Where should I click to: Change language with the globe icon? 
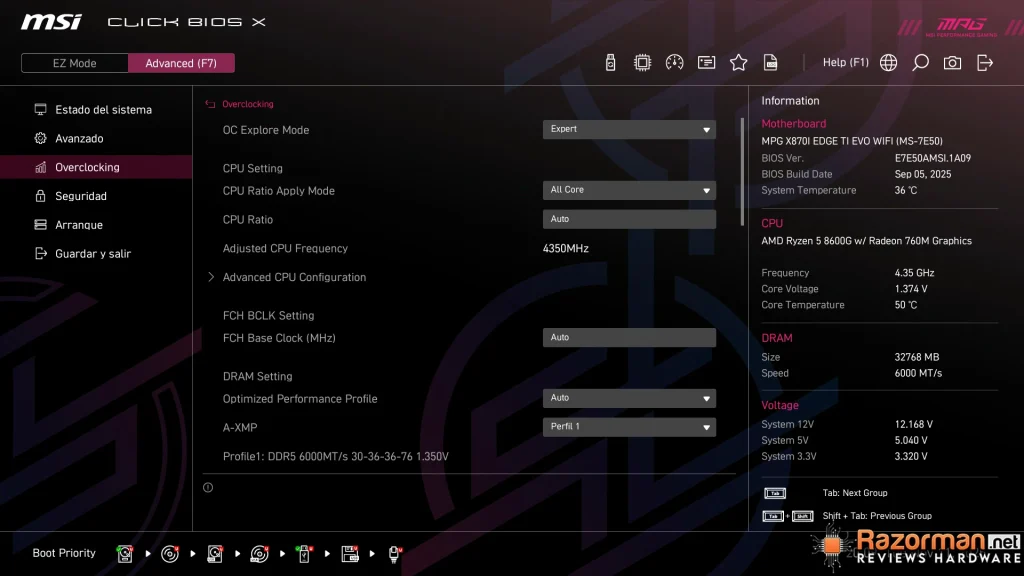click(888, 63)
